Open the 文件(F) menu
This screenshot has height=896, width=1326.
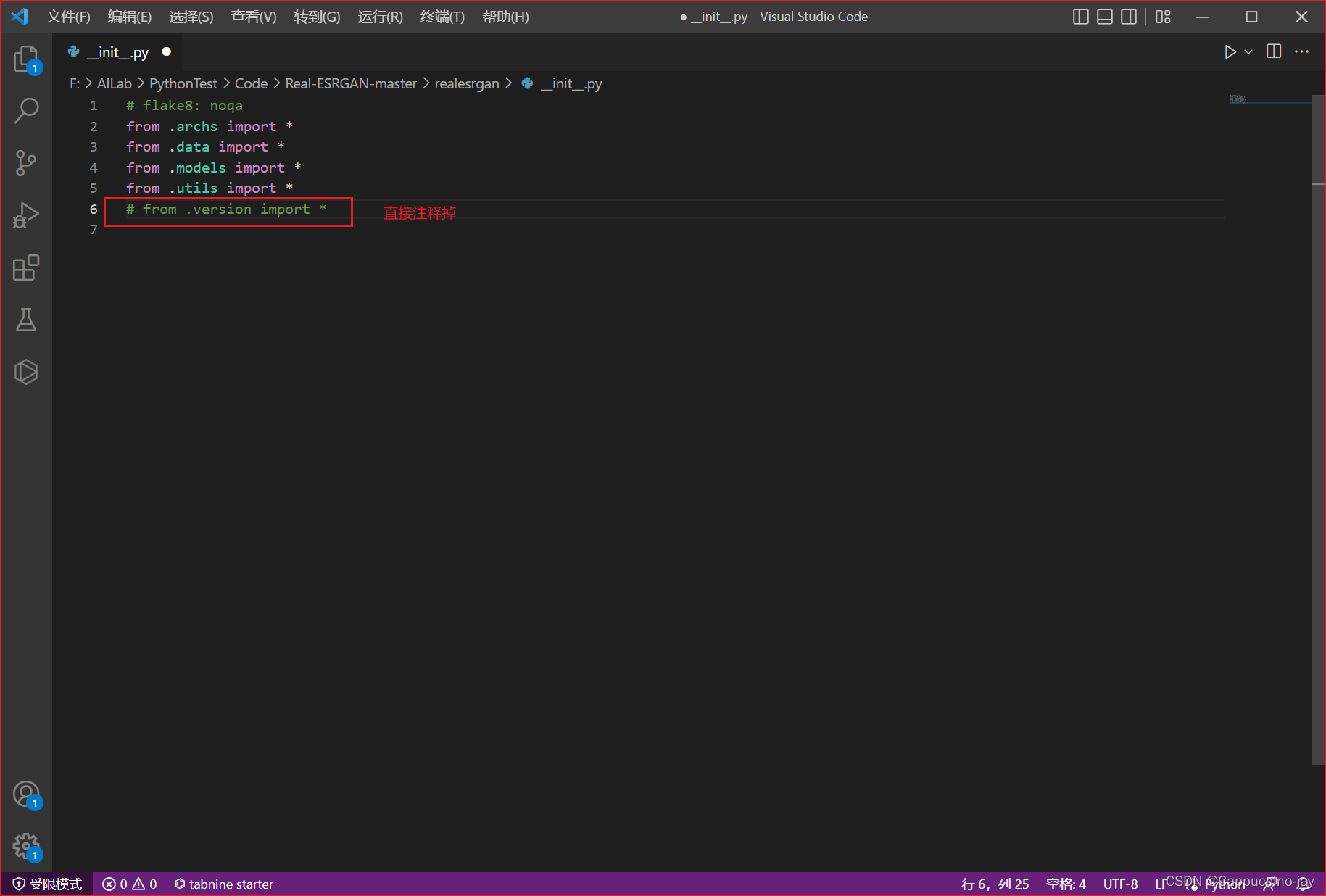69,17
